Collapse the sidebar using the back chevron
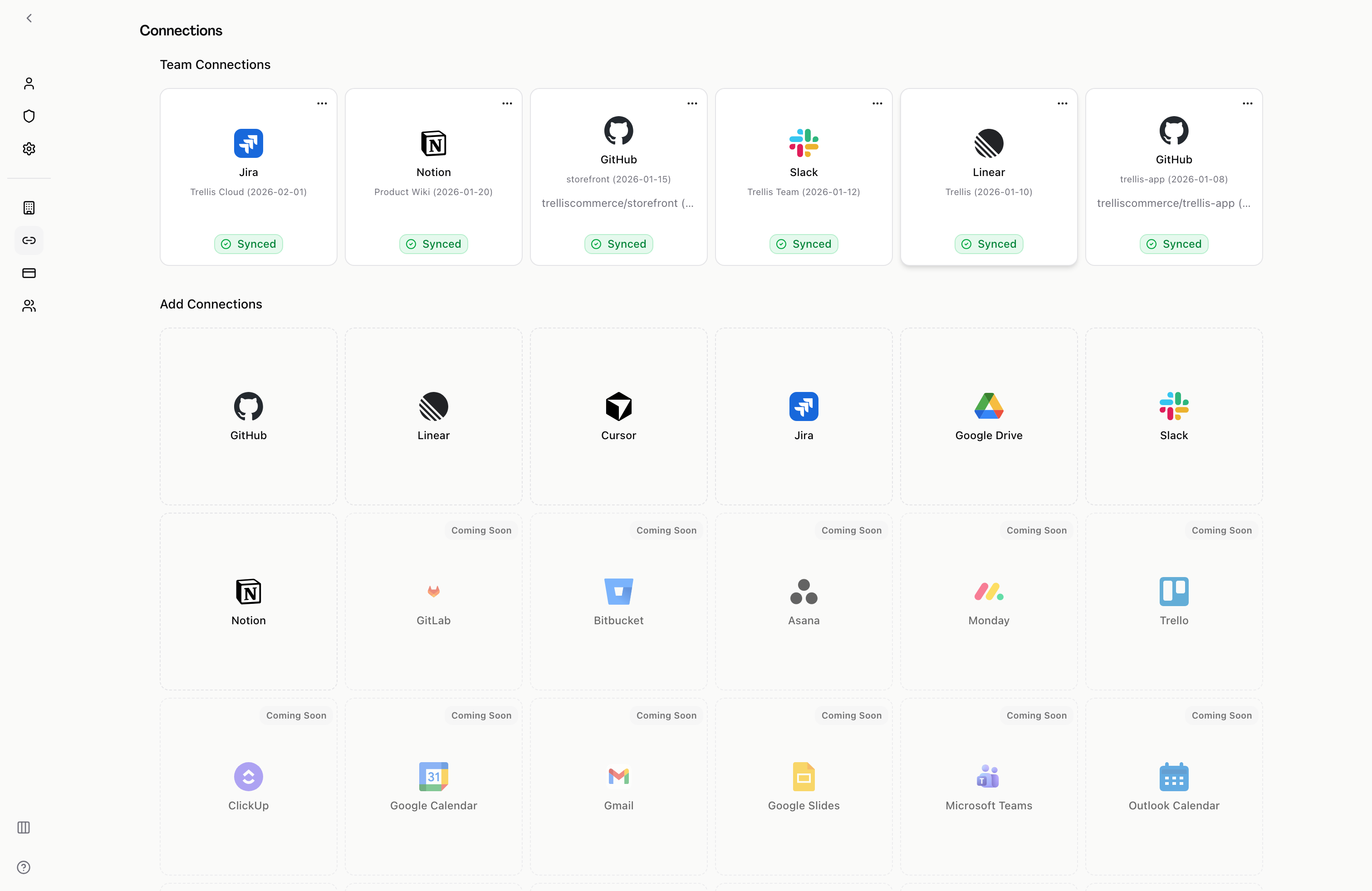 coord(29,18)
